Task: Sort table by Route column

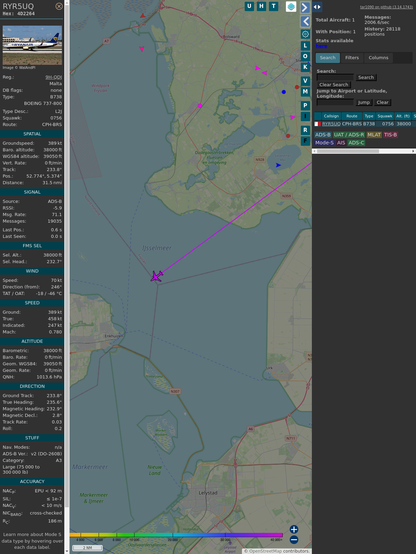Action: 352,116
